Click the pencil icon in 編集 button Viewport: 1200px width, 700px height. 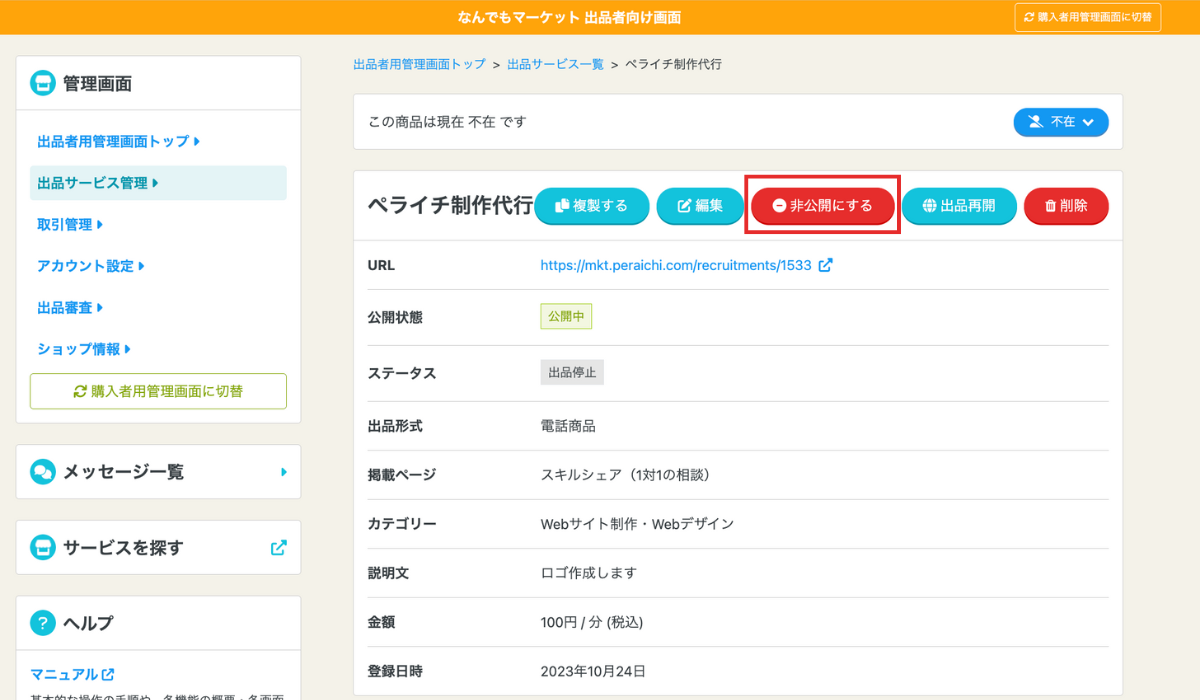[685, 205]
